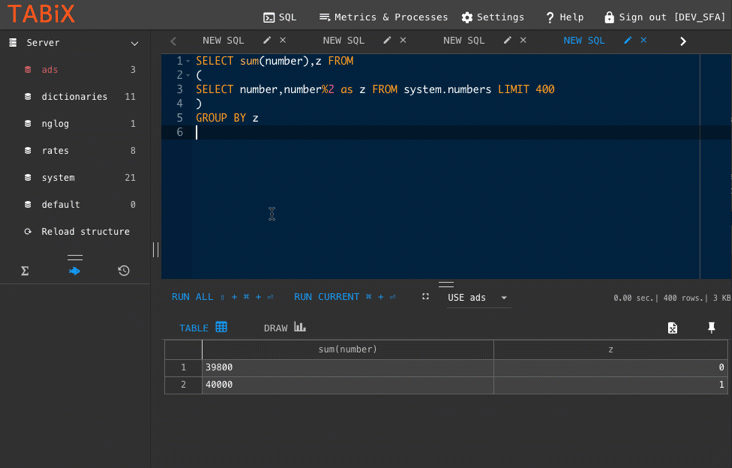
Task: Click the sigma aggregate icon in sidebar
Action: [x=25, y=271]
